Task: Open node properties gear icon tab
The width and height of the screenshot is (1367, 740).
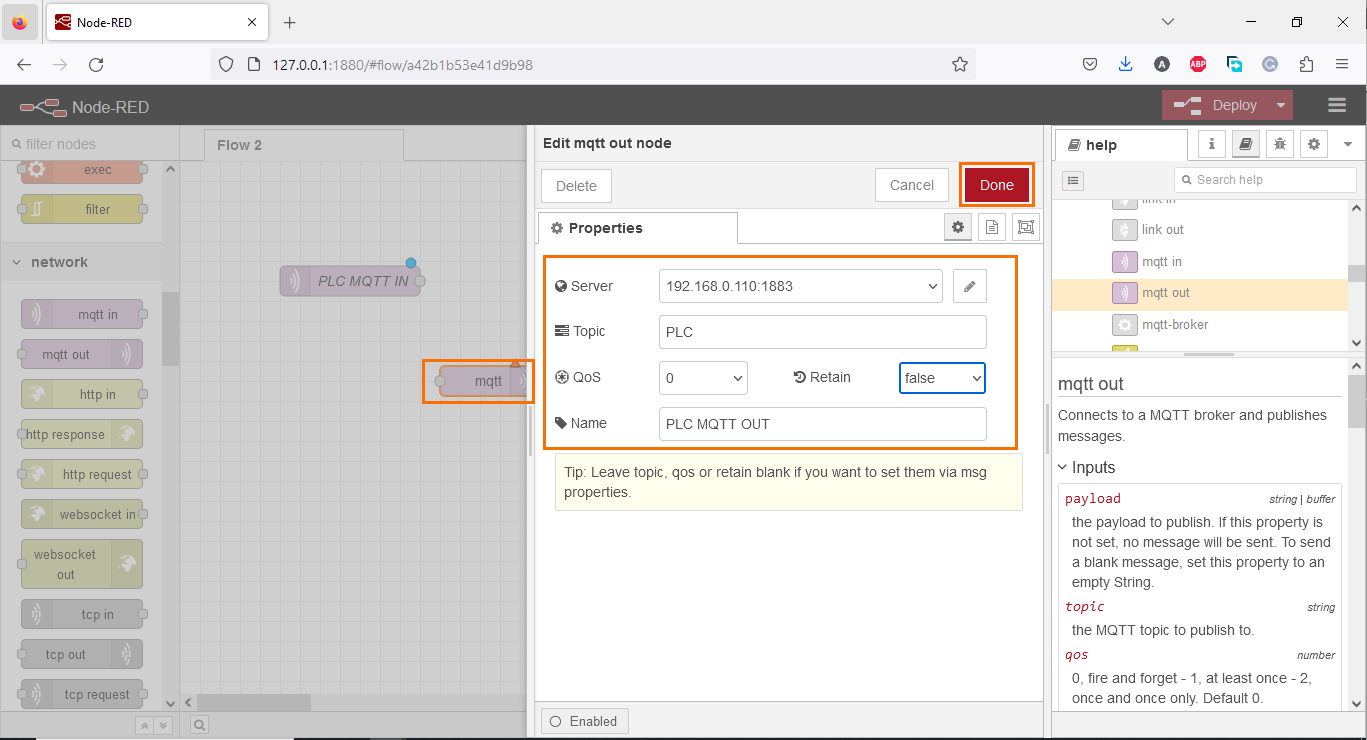Action: point(958,228)
